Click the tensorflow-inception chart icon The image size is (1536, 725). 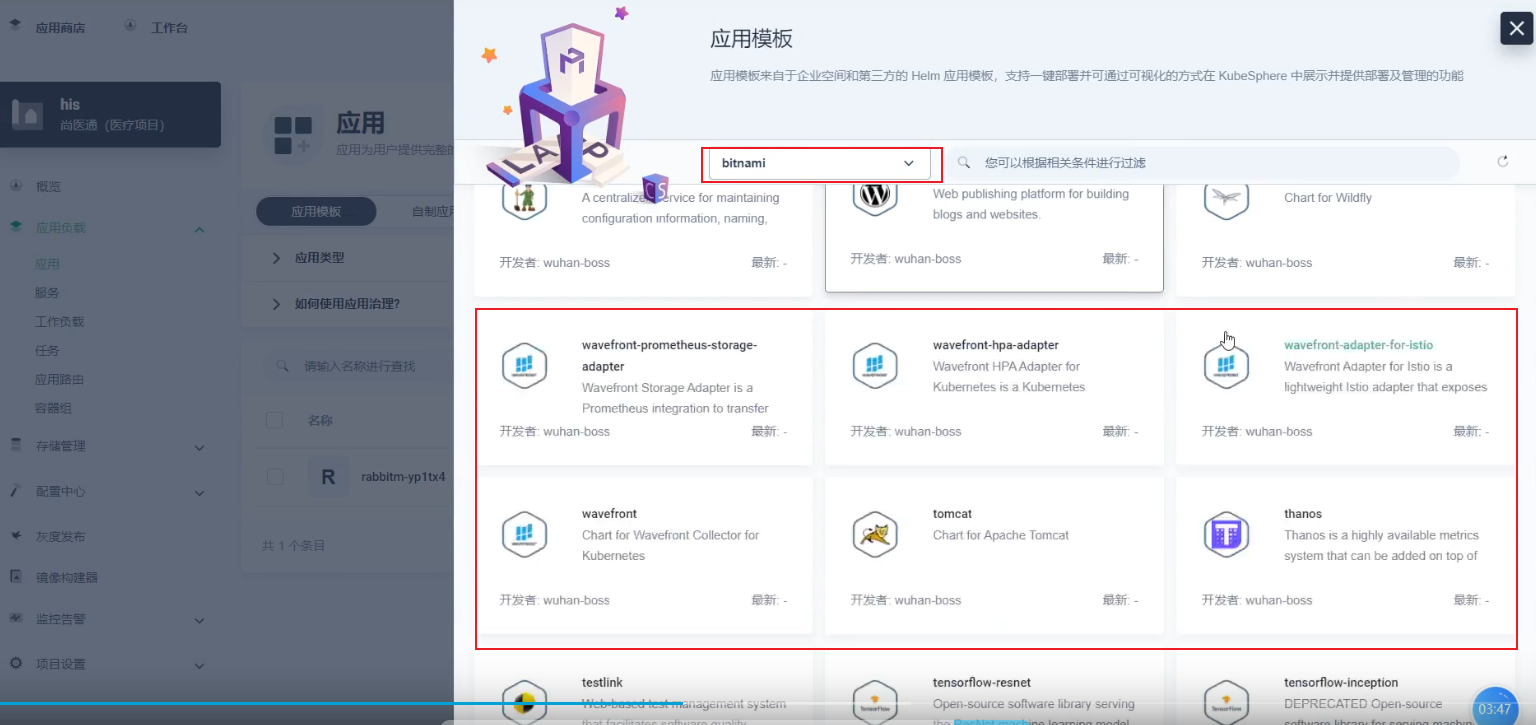(1226, 702)
